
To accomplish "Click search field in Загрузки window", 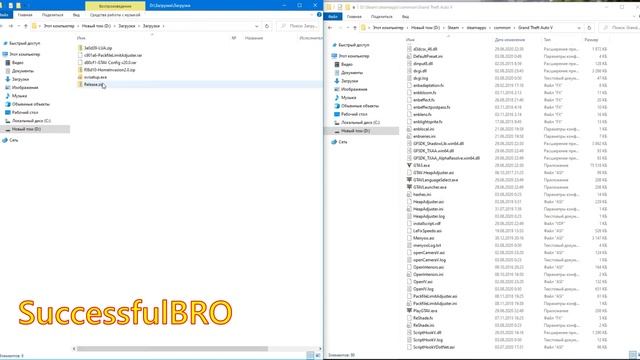I will pyautogui.click(x=299, y=26).
